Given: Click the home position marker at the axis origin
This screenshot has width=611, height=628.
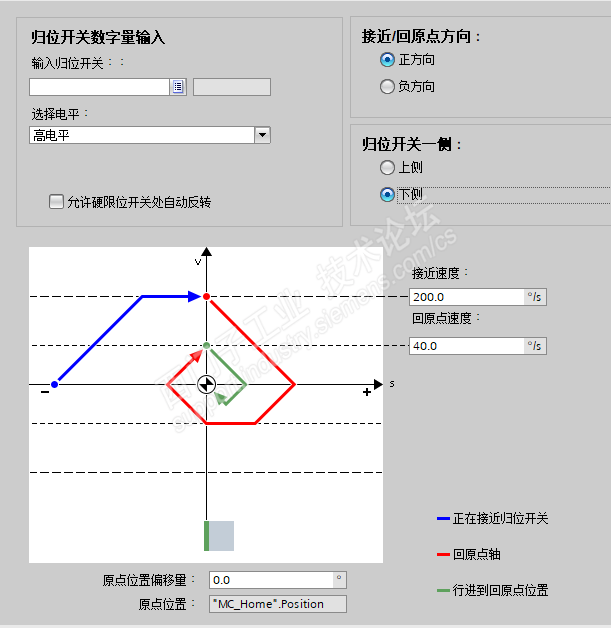Looking at the screenshot, I should (x=206, y=384).
